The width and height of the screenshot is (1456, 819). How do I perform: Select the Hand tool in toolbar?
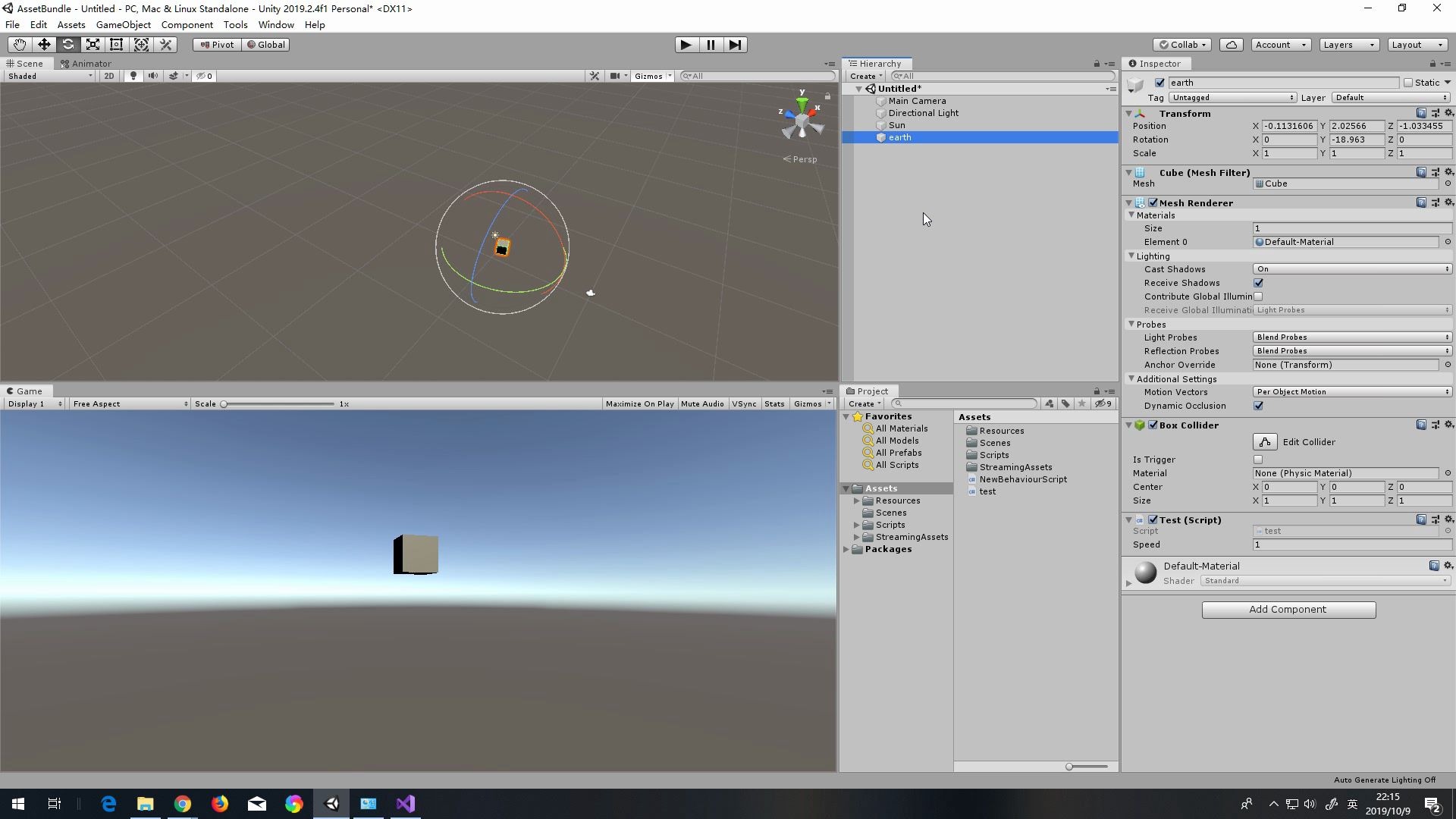coord(20,45)
